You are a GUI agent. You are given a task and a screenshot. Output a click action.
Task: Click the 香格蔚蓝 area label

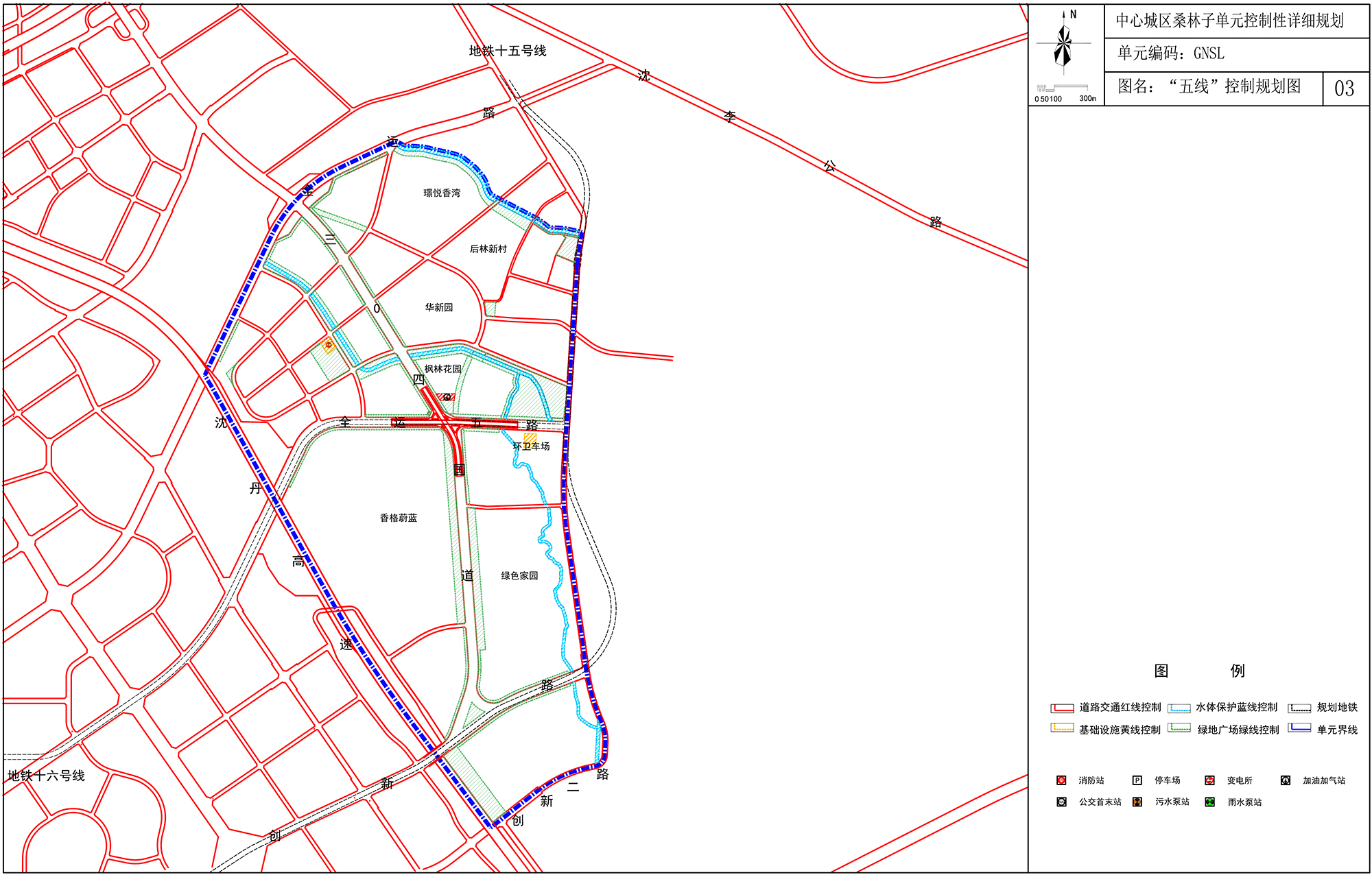[x=399, y=518]
